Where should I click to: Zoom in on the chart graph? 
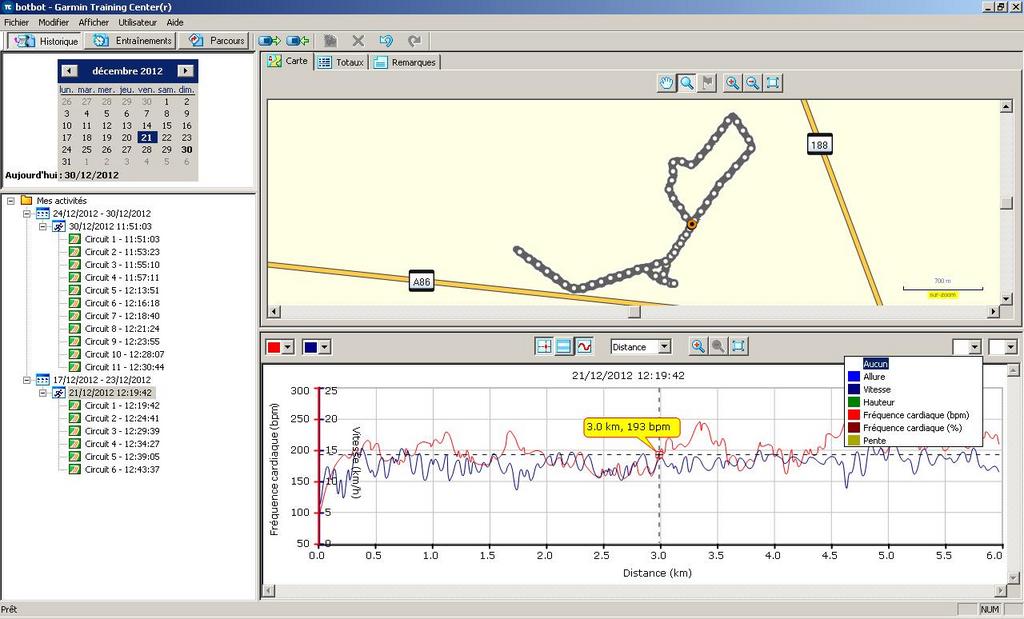[698, 346]
